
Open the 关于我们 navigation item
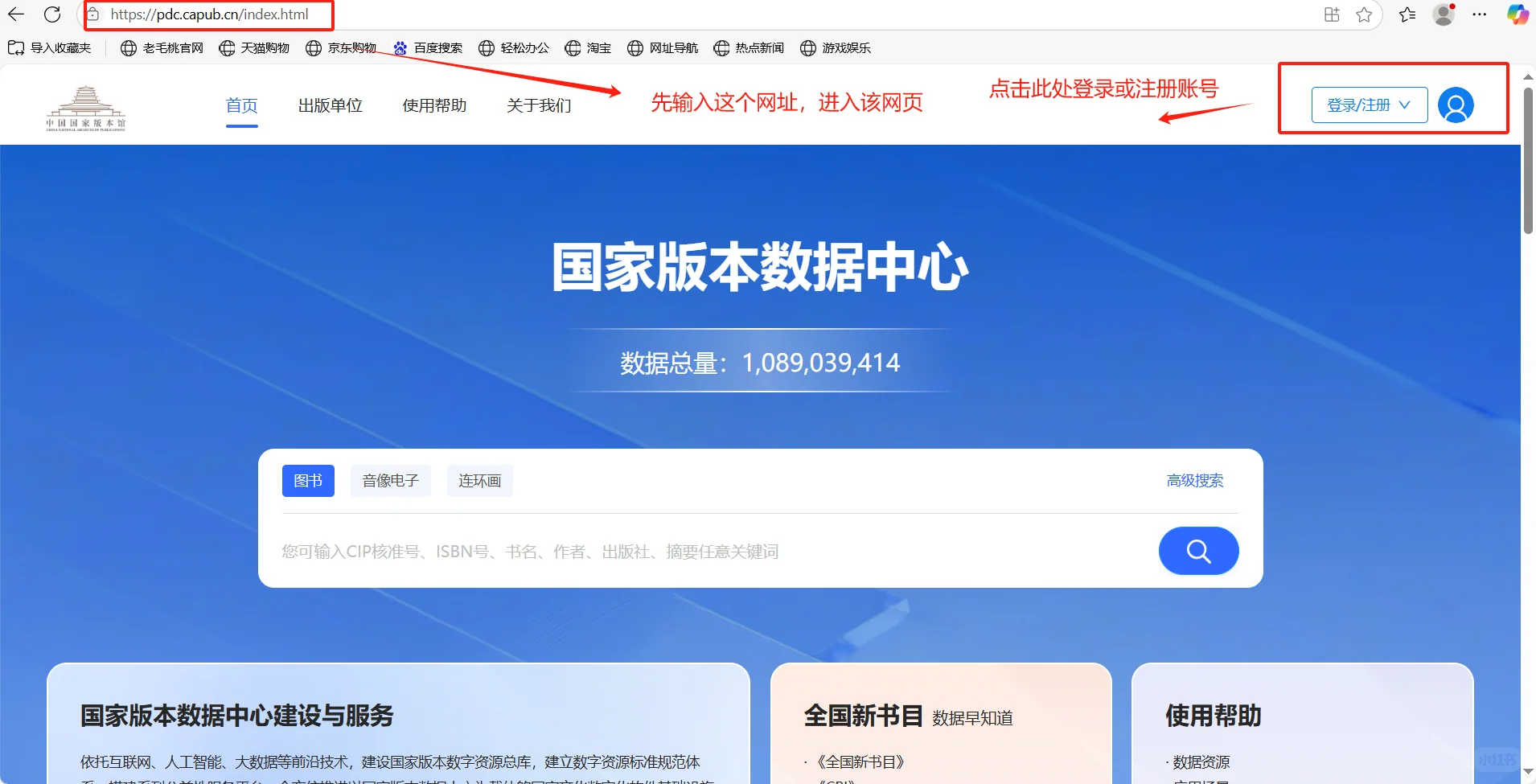(x=540, y=105)
